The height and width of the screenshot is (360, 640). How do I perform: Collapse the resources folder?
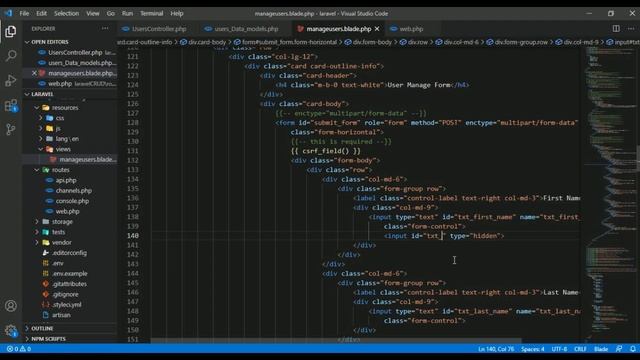point(64,108)
